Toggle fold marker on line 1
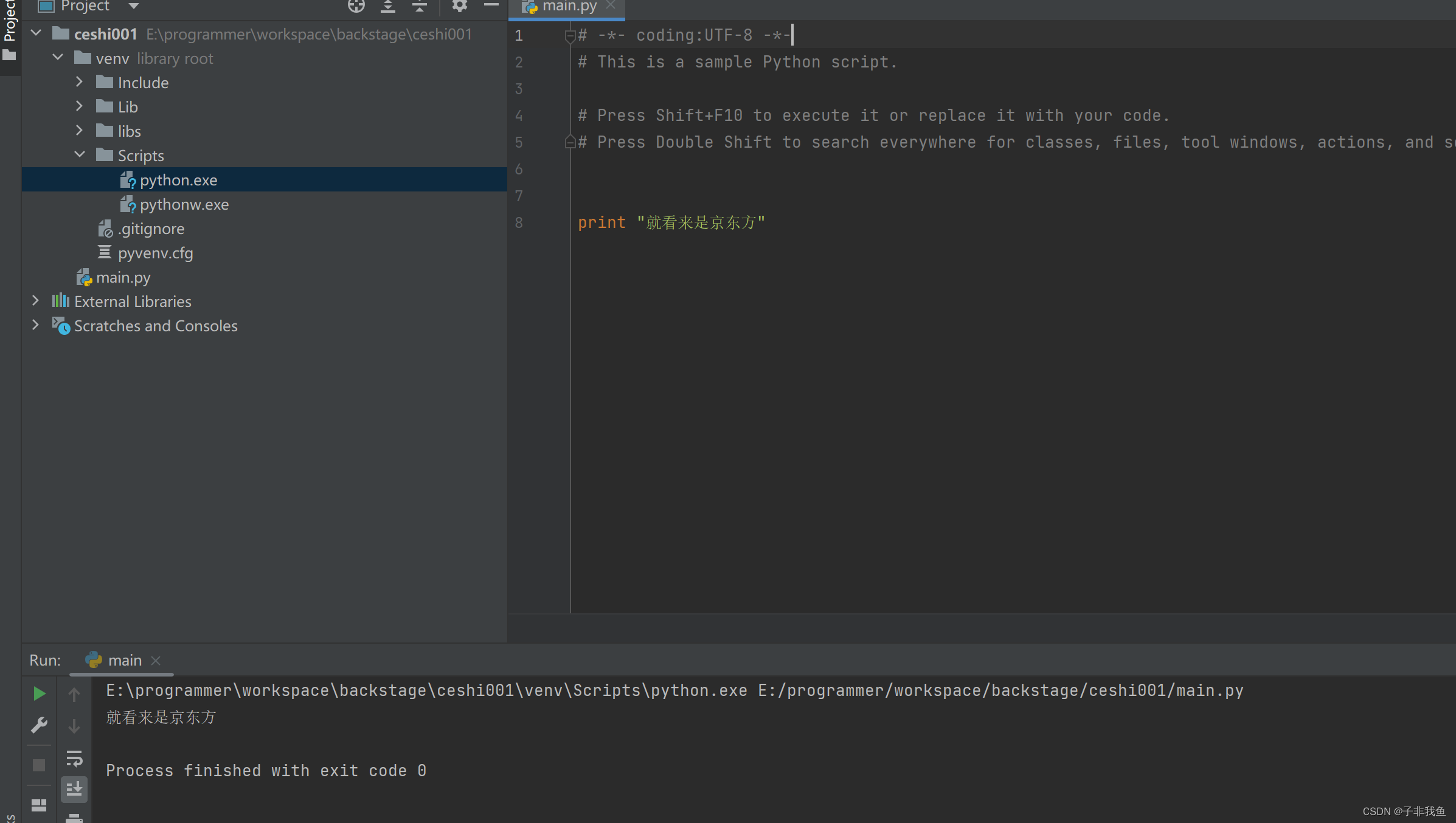Viewport: 1456px width, 823px height. 570,36
